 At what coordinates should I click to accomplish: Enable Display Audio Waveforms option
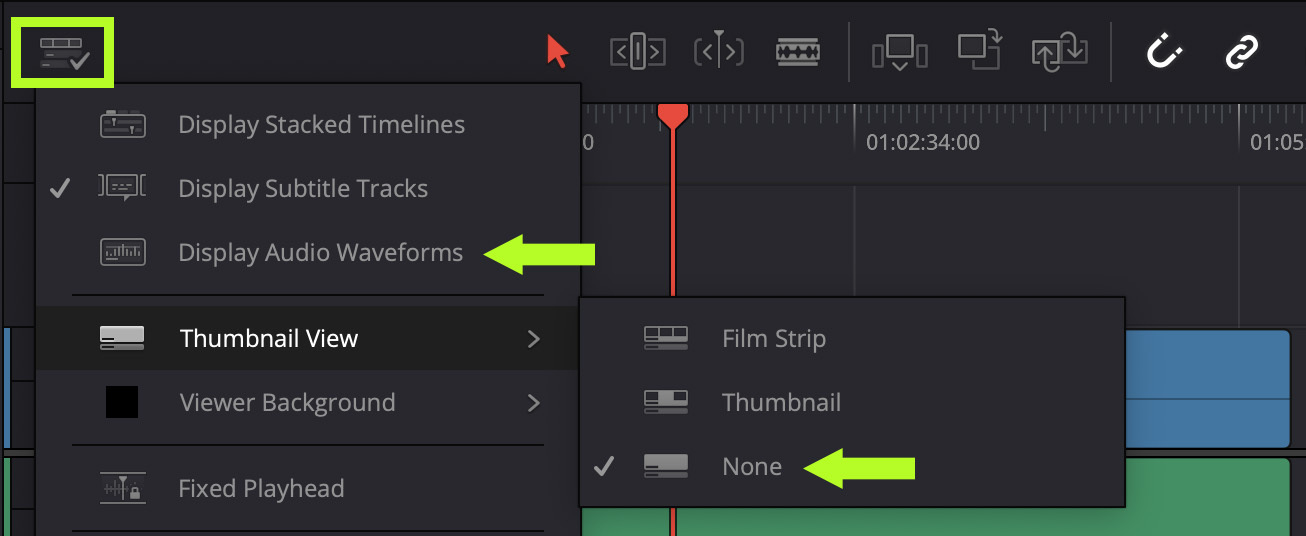click(x=320, y=253)
